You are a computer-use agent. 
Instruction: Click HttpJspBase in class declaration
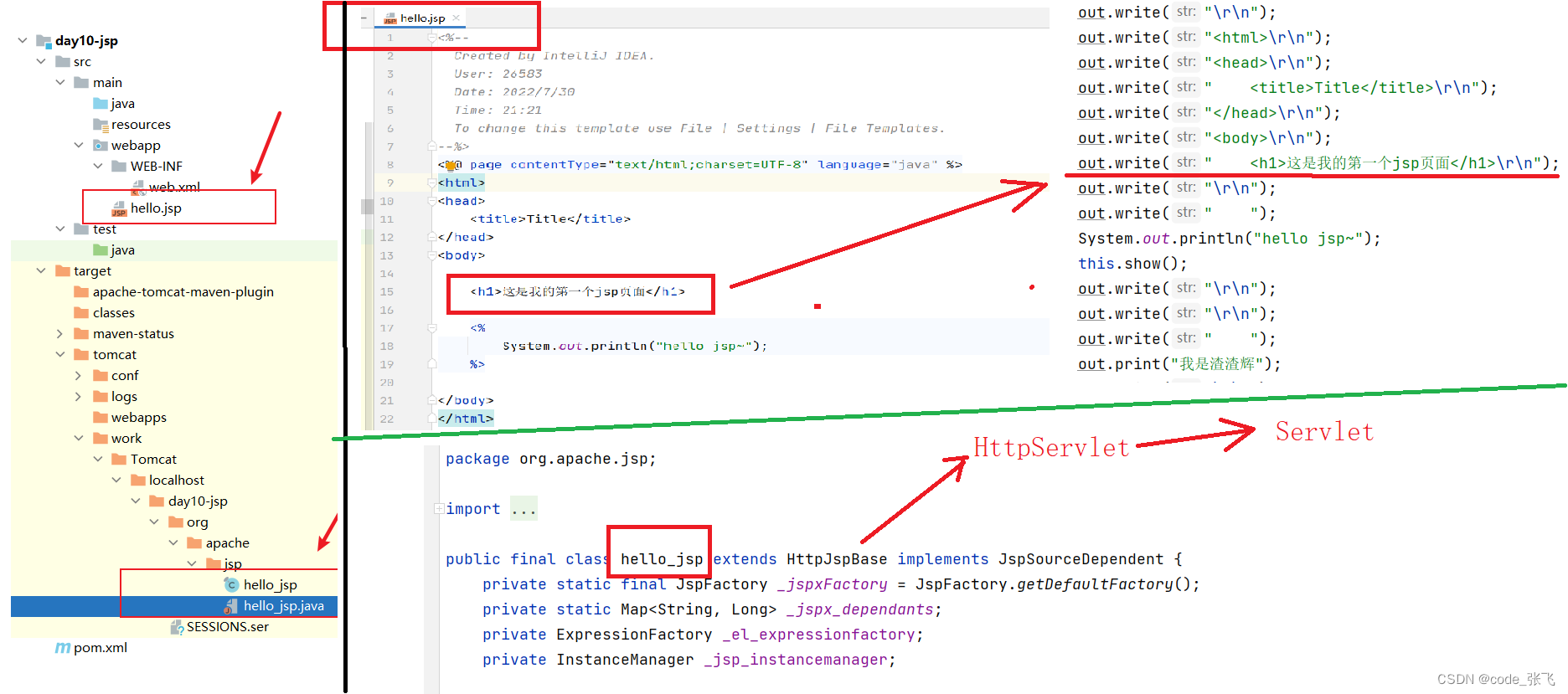pyautogui.click(x=837, y=559)
